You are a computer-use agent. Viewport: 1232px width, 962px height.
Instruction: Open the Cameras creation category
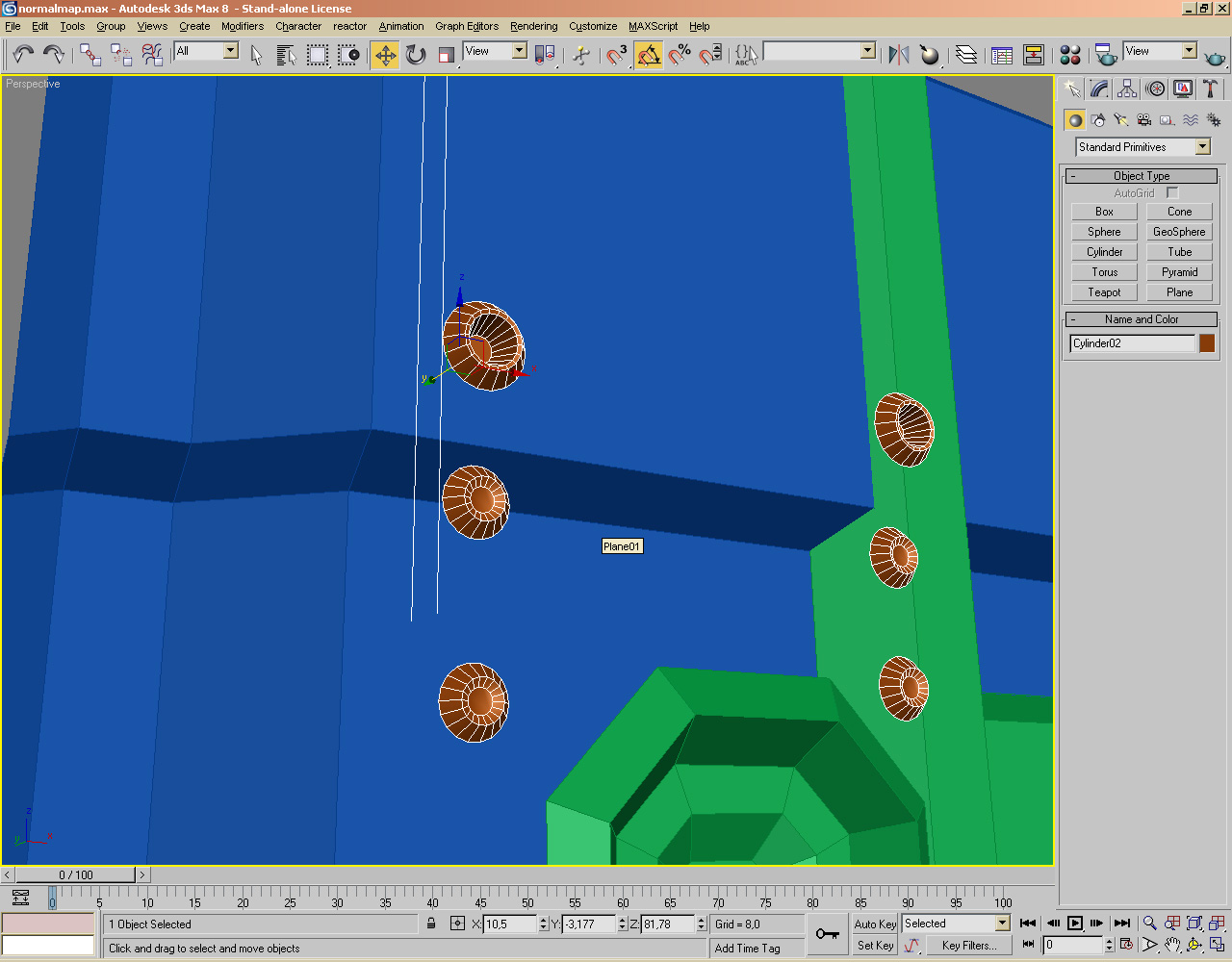(1143, 119)
